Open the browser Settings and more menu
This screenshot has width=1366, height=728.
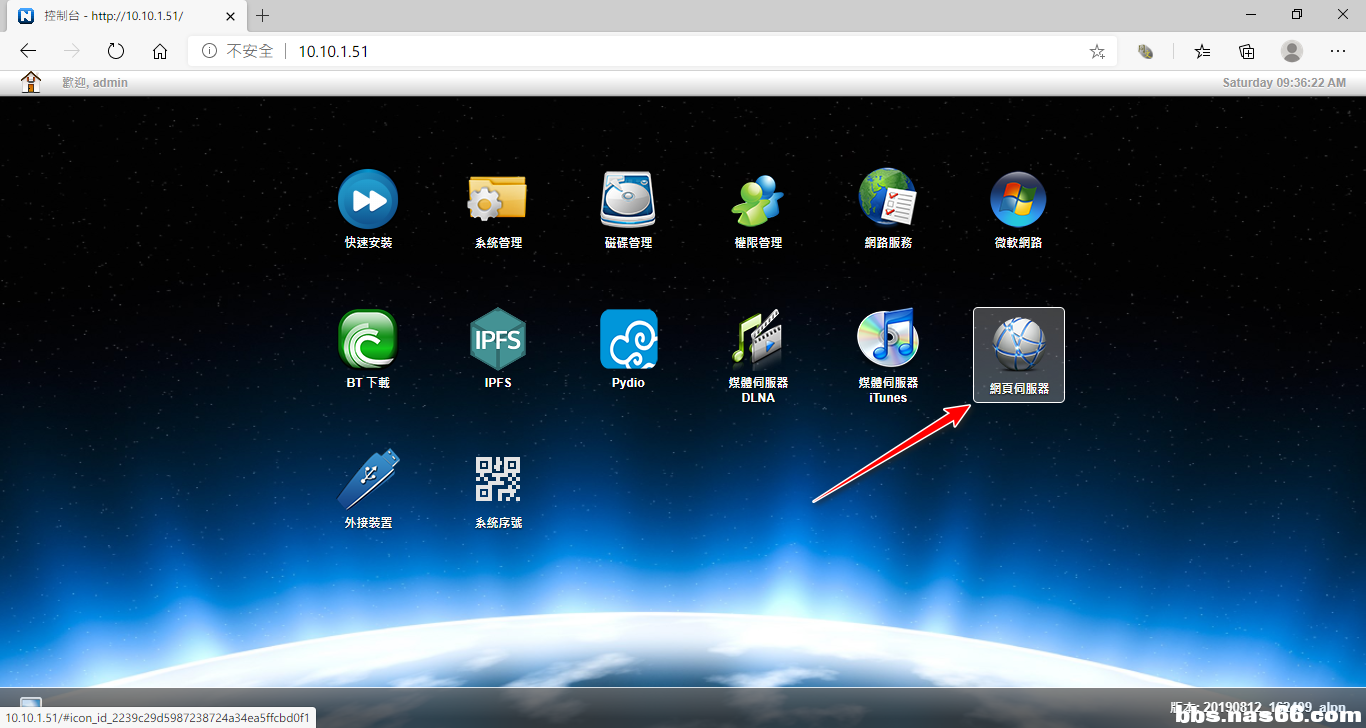pos(1338,51)
